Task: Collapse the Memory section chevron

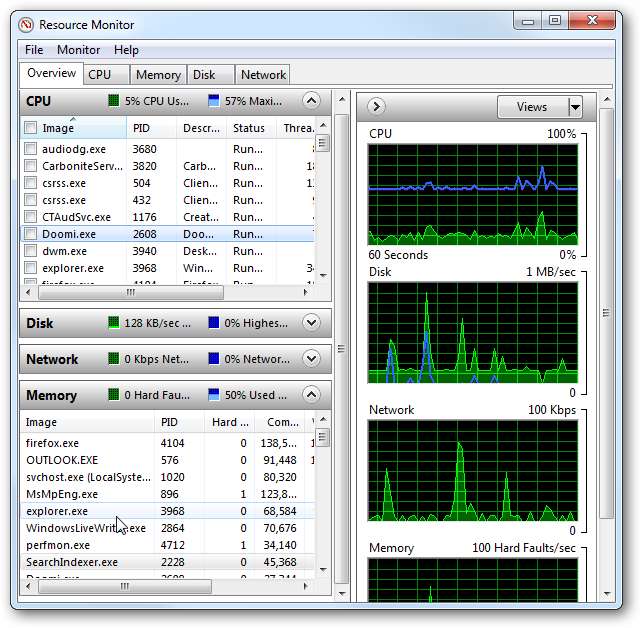Action: click(311, 395)
